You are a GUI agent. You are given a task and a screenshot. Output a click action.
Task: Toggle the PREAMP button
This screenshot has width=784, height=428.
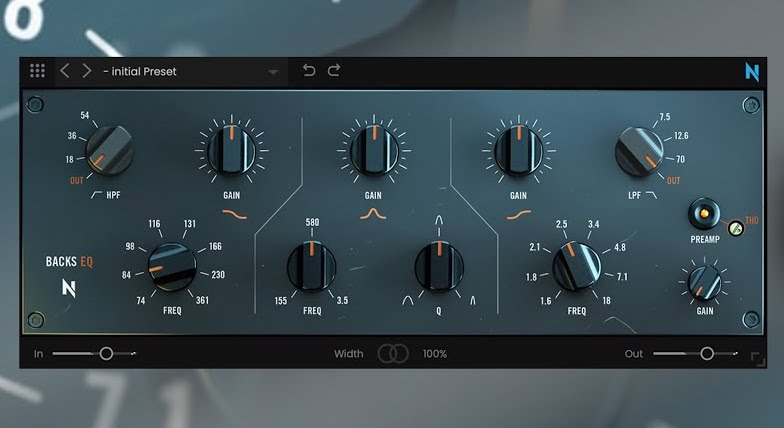coord(706,213)
